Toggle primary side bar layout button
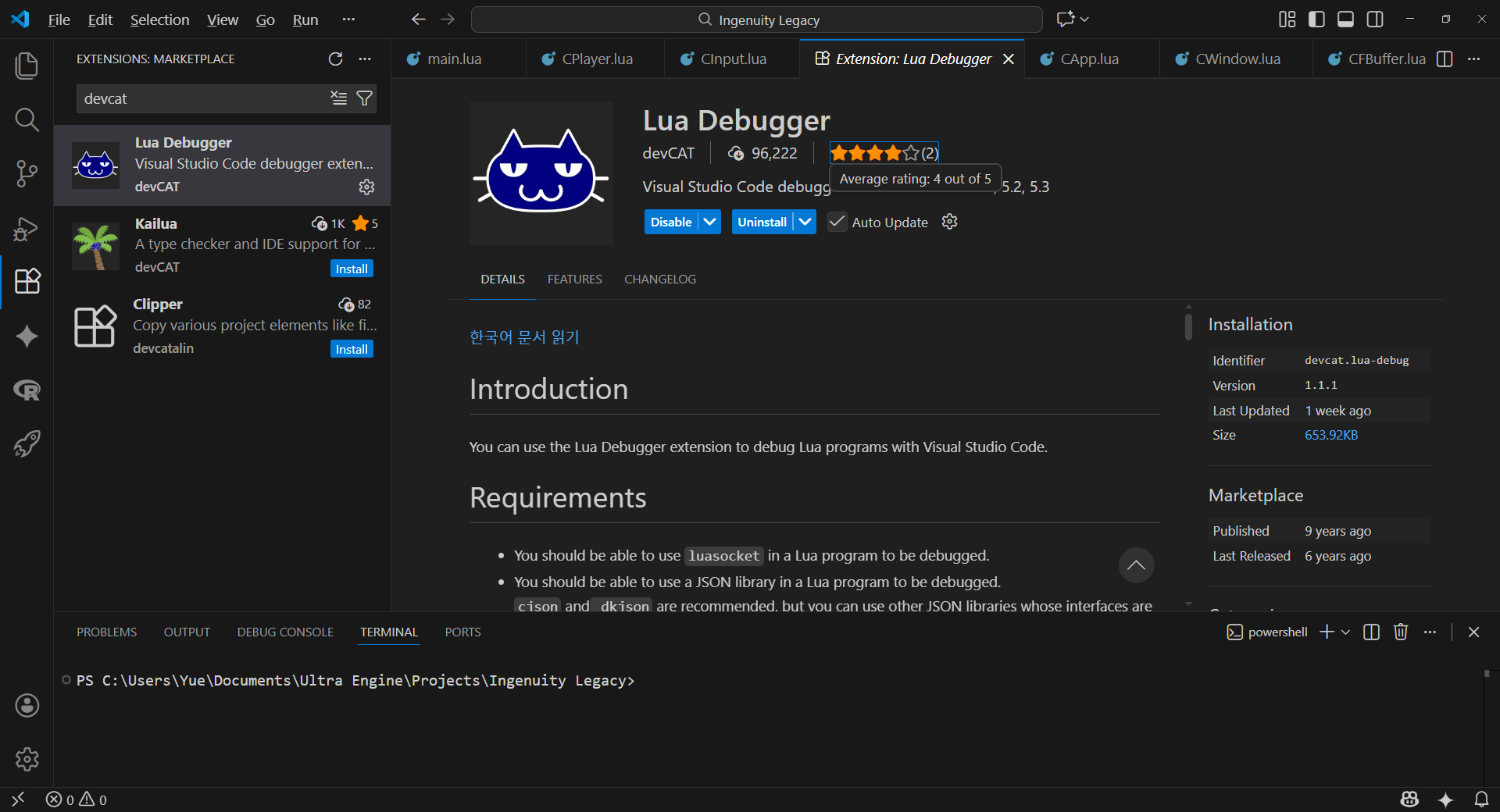Viewport: 1500px width, 812px height. 1316,20
